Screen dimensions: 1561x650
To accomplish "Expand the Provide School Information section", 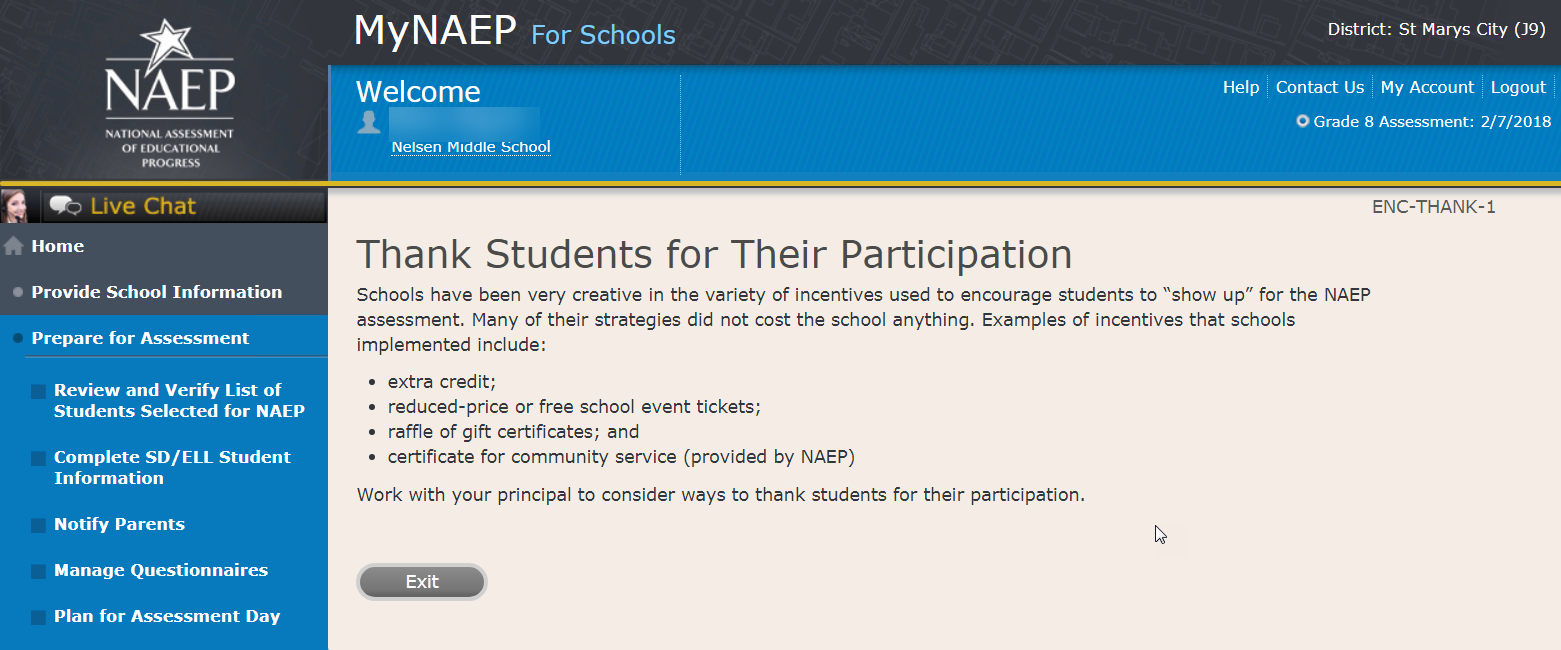I will pyautogui.click(x=156, y=292).
